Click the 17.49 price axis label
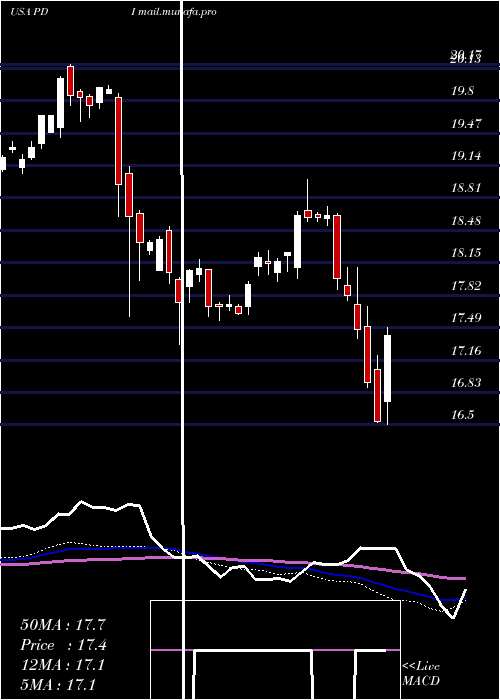This screenshot has height=700, width=500. click(466, 318)
